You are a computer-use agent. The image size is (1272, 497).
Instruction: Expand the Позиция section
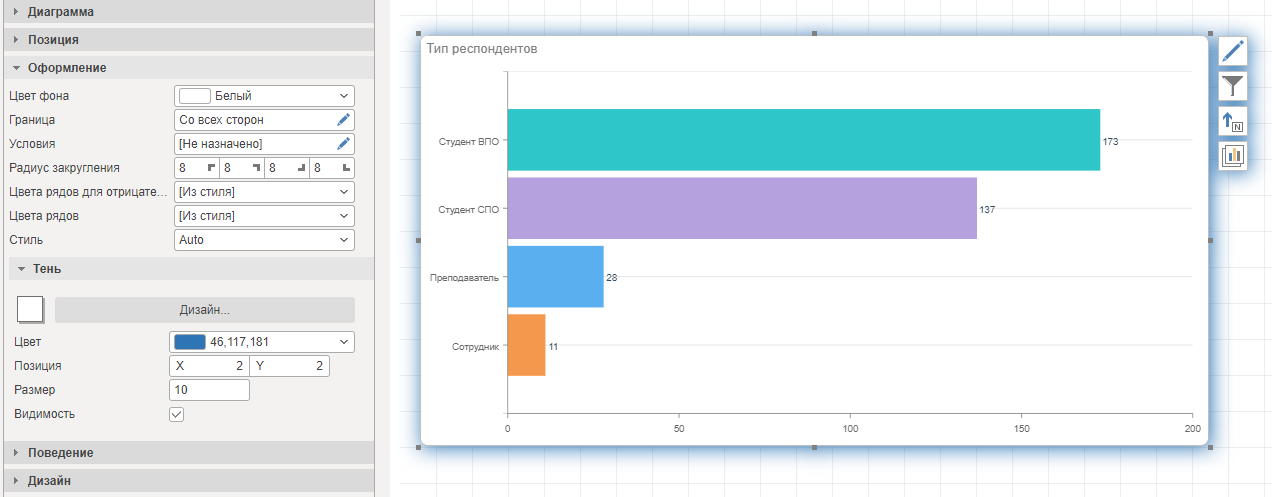(x=53, y=40)
